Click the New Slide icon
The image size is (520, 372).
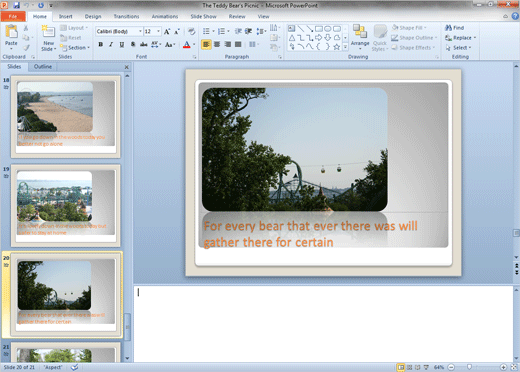(x=48, y=32)
